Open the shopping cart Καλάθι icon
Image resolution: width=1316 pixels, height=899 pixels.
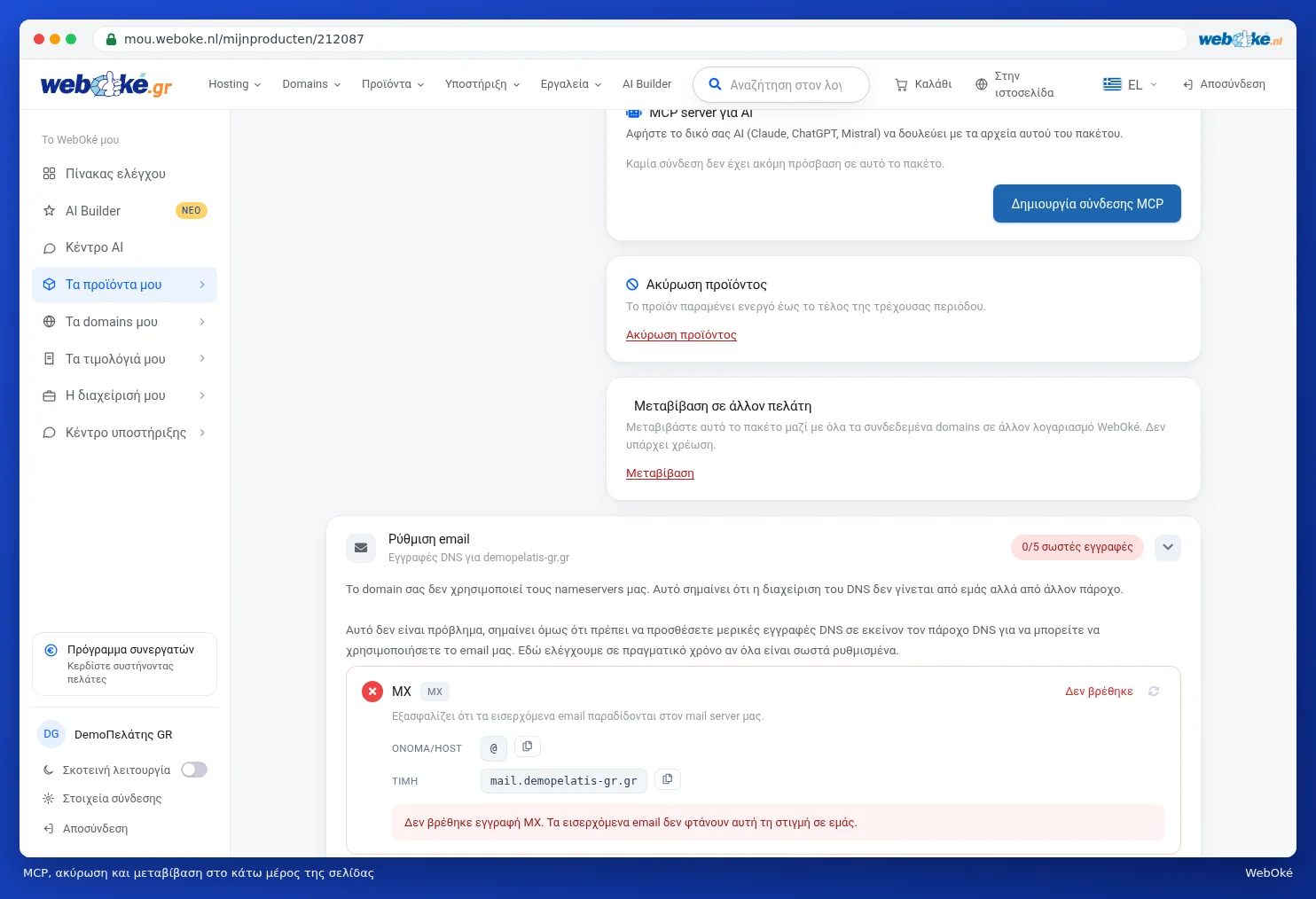pyautogui.click(x=901, y=84)
